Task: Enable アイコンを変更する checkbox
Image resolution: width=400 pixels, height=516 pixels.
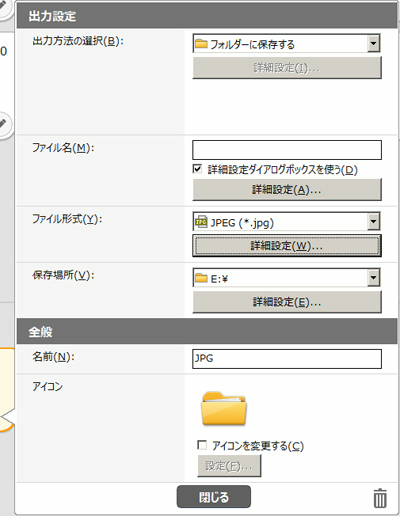Action: [202, 445]
